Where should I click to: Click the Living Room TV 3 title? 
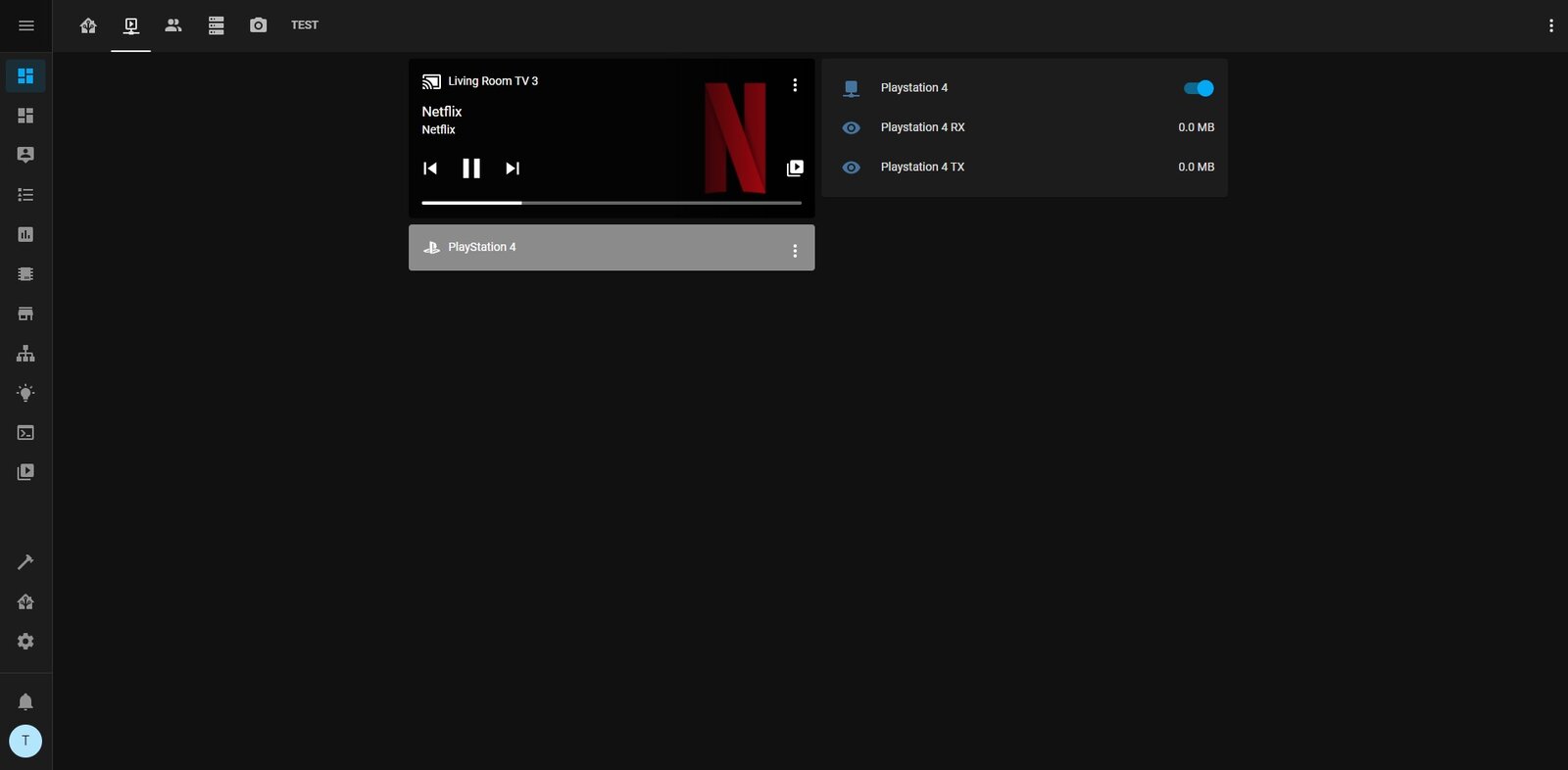[493, 81]
